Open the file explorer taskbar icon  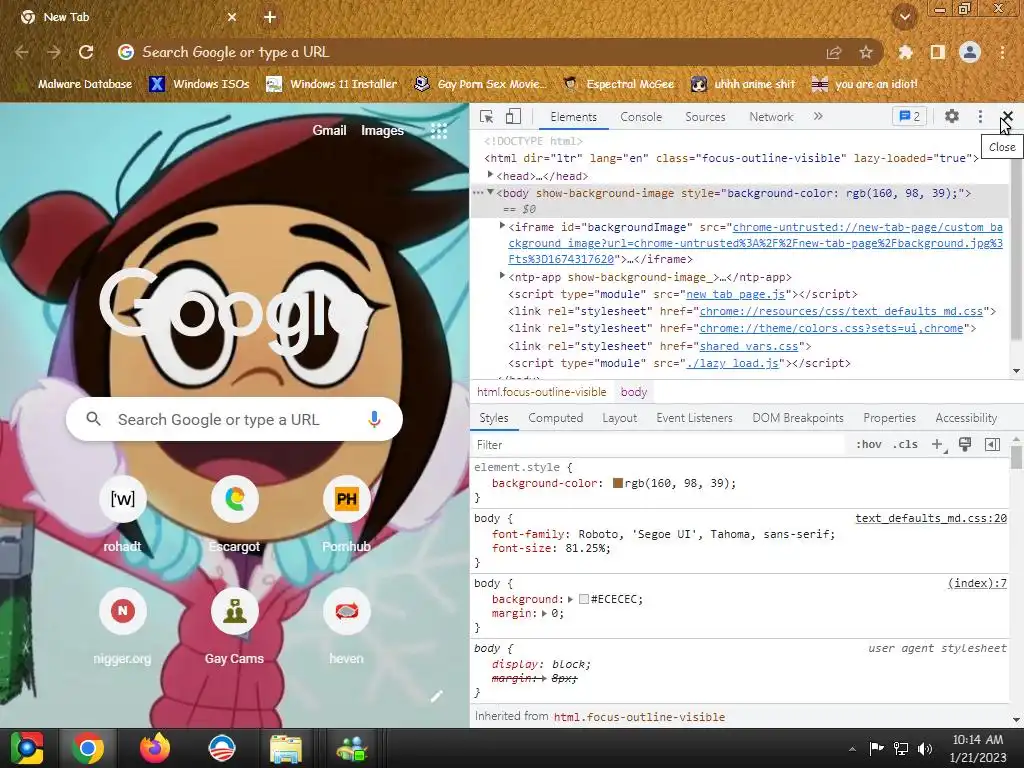(x=286, y=748)
